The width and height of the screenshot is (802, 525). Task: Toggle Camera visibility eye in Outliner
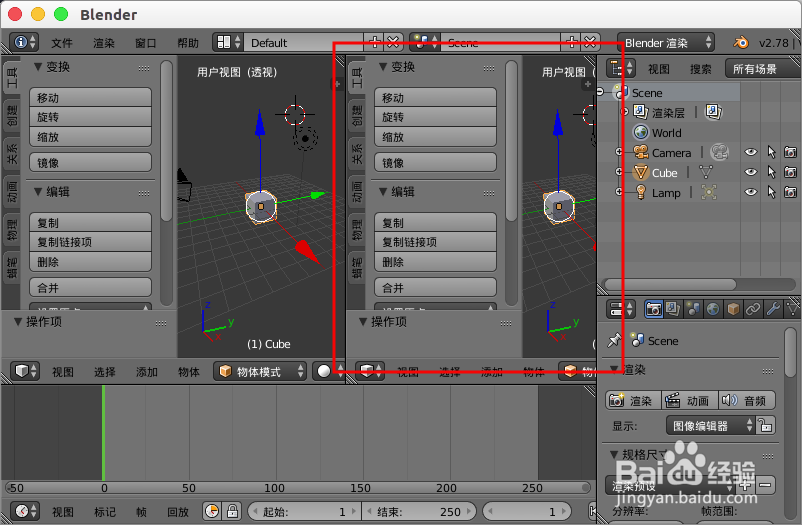pyautogui.click(x=750, y=152)
